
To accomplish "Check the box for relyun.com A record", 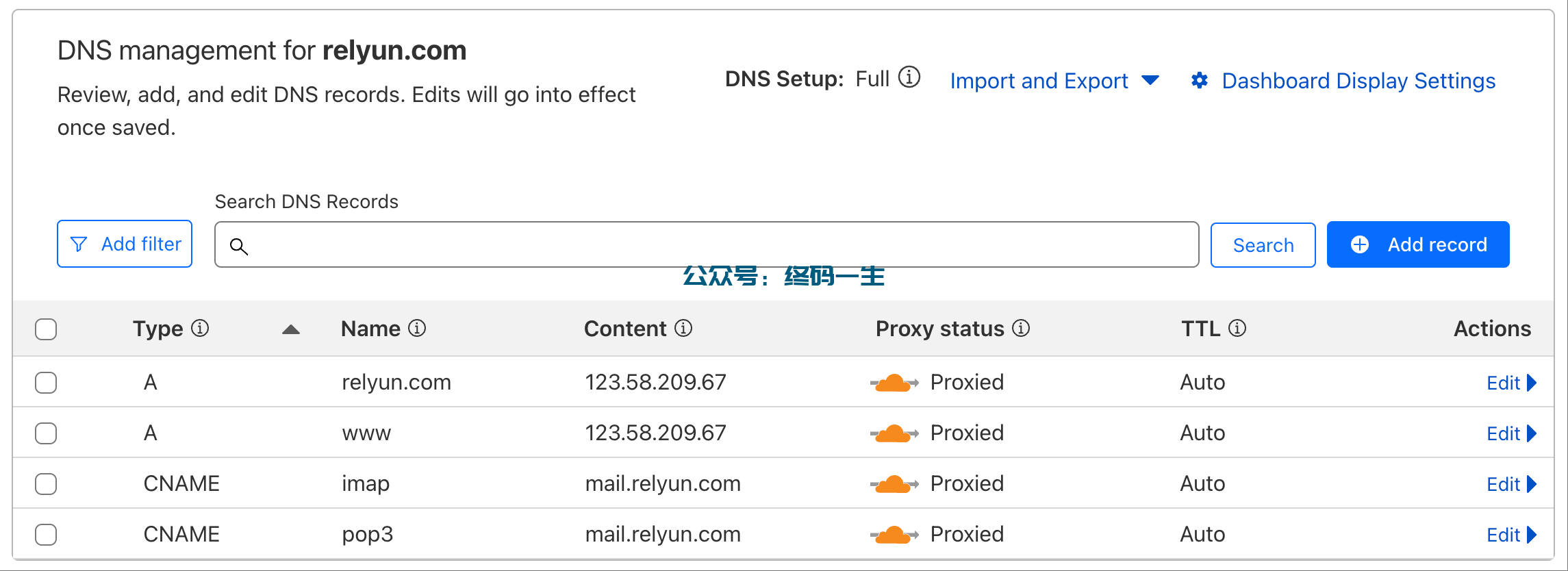I will [x=46, y=383].
